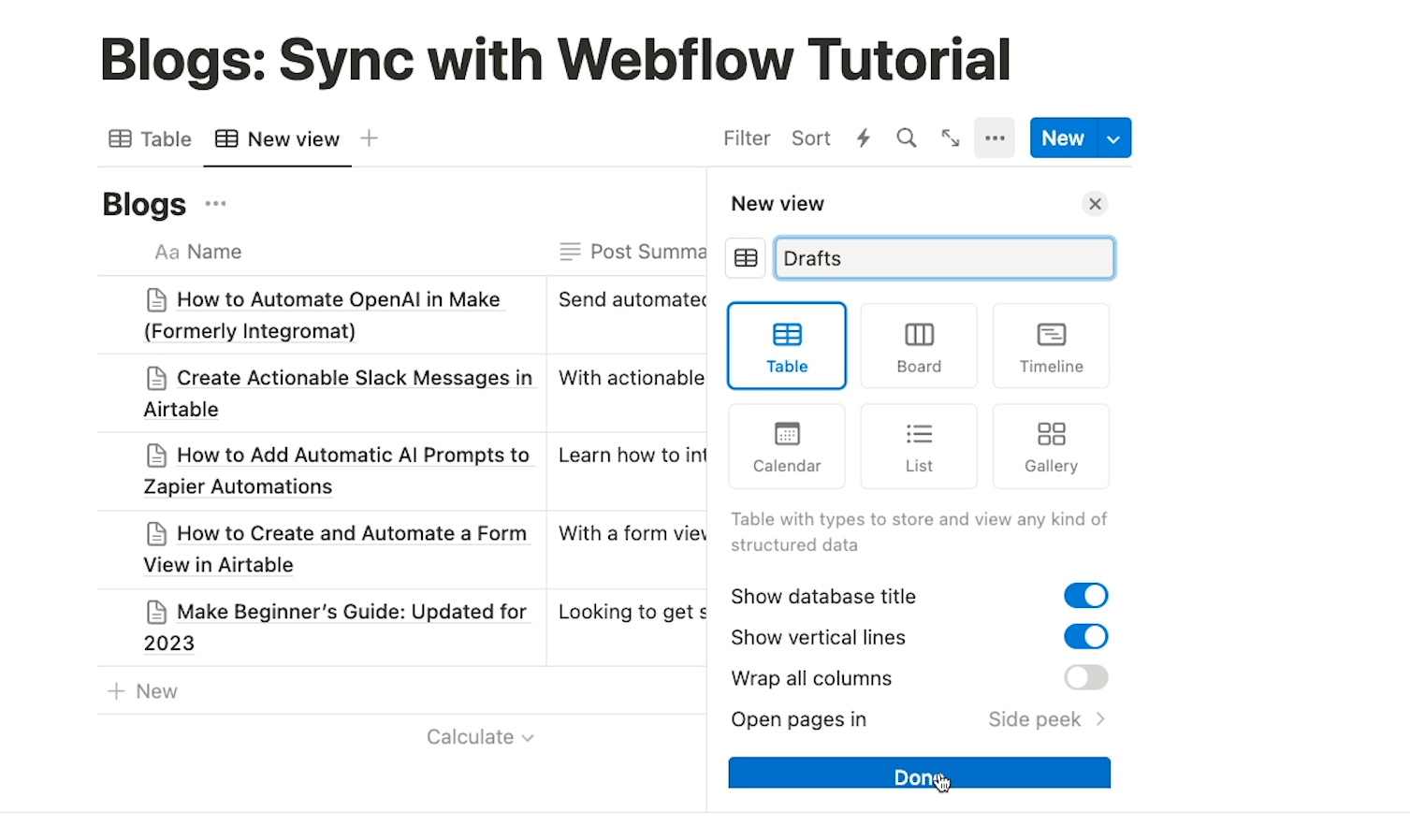Select the Gallery layout option
Viewport: 1410px width, 840px height.
tap(1051, 446)
